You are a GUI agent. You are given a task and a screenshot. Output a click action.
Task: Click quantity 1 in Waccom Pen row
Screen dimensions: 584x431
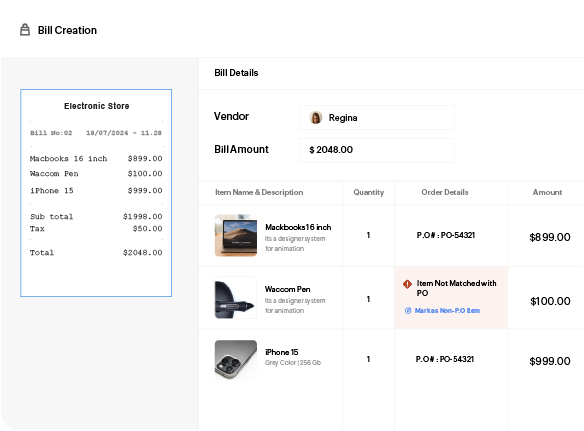click(368, 299)
